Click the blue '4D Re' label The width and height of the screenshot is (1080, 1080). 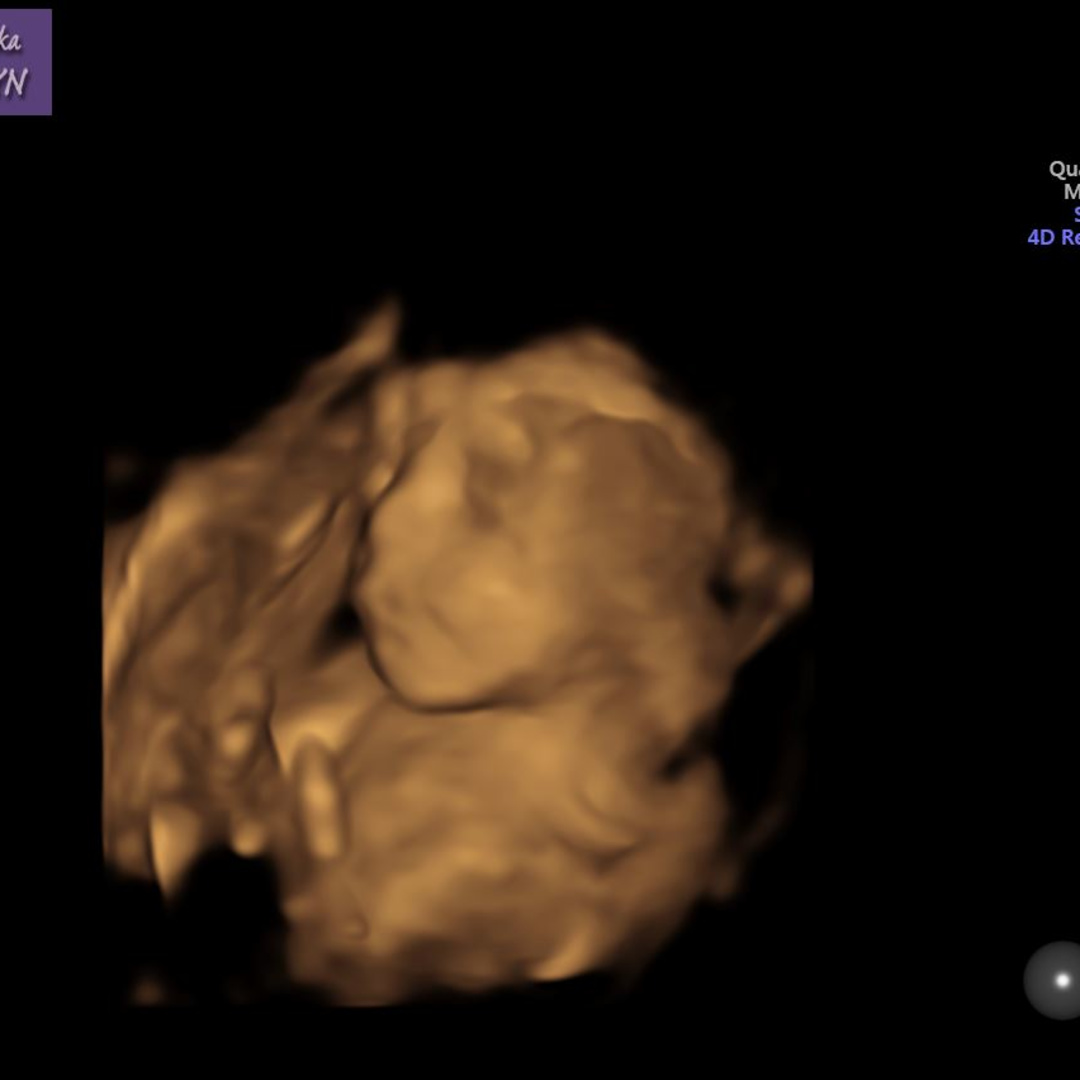click(x=1053, y=237)
